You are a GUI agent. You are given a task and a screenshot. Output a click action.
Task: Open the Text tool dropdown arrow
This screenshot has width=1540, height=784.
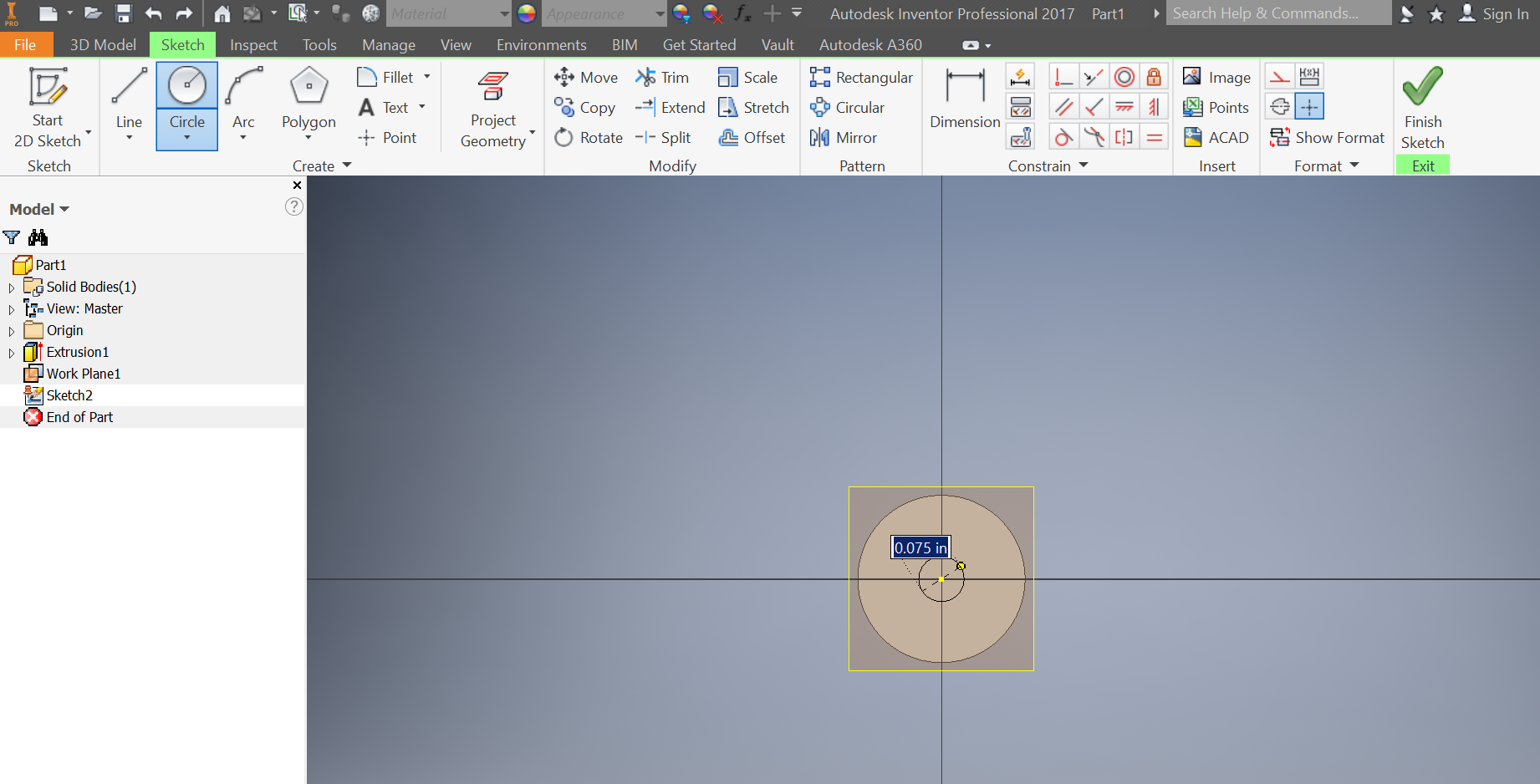[x=422, y=107]
